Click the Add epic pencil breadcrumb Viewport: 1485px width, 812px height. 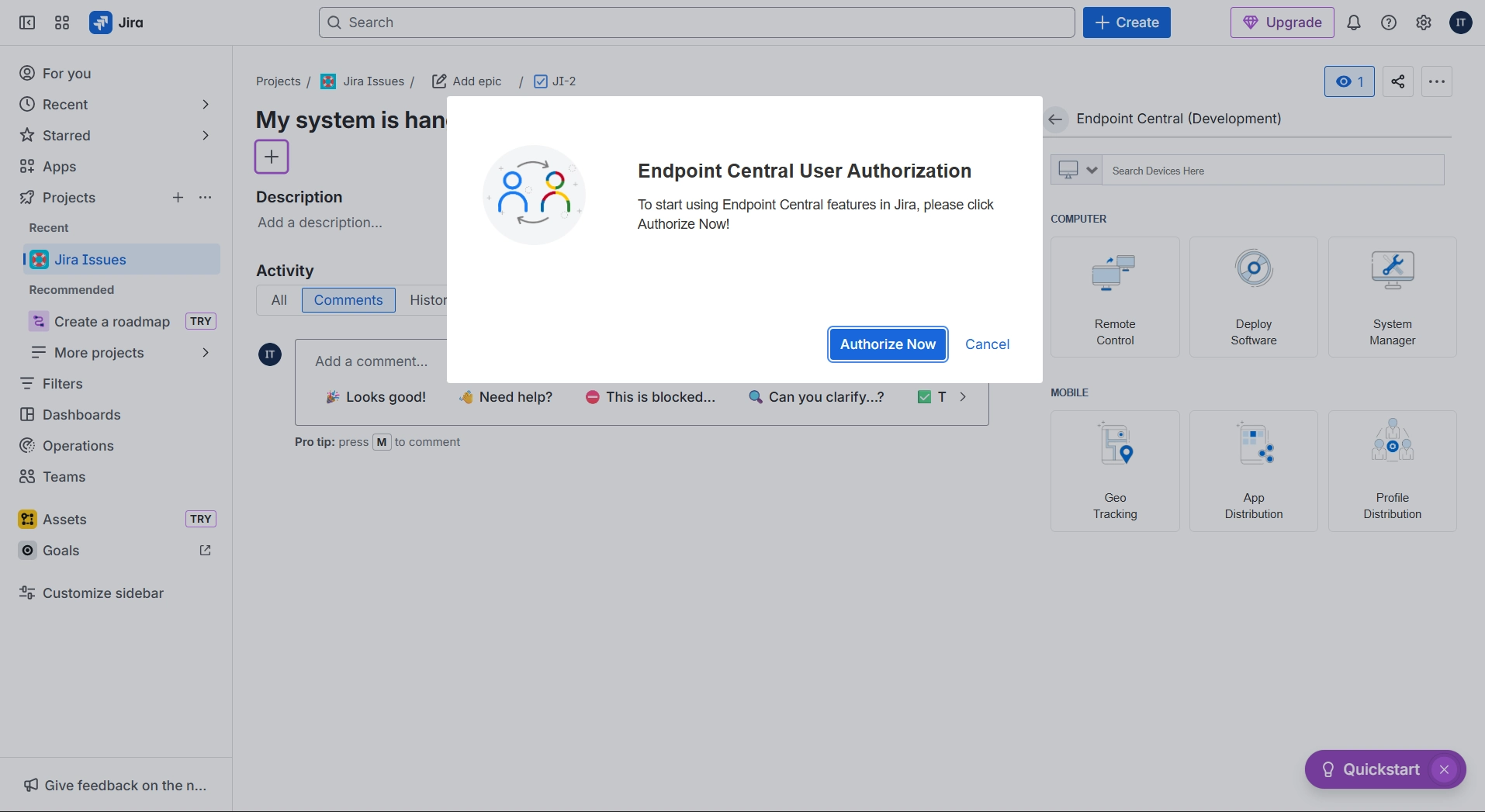click(x=467, y=81)
